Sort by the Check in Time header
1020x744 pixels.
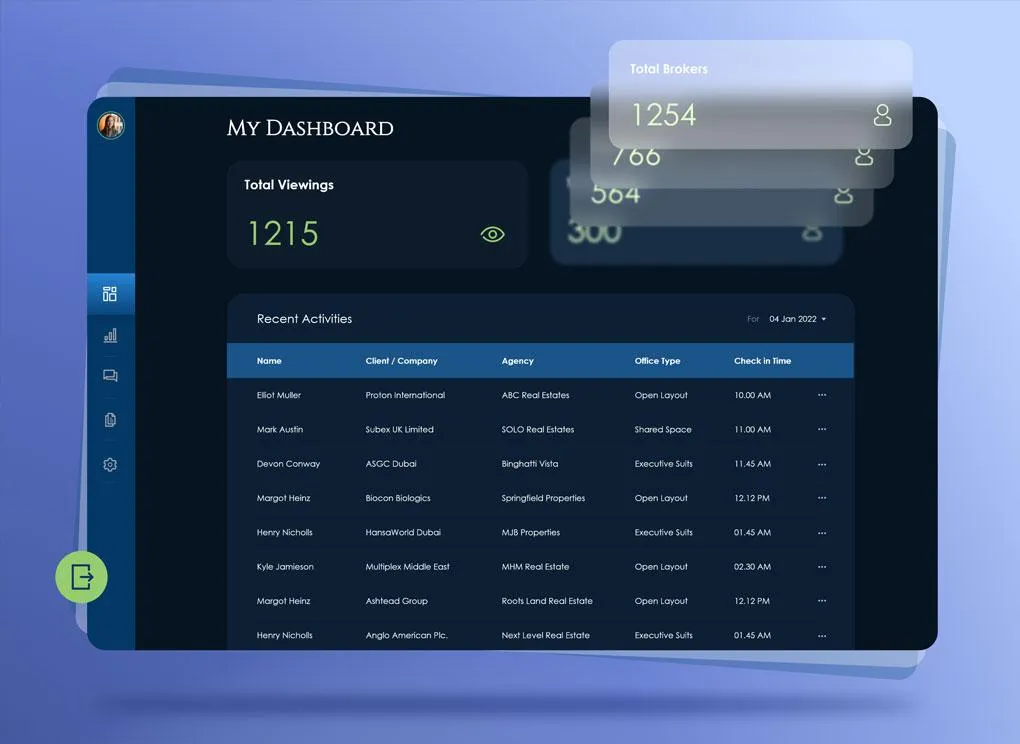(x=762, y=361)
